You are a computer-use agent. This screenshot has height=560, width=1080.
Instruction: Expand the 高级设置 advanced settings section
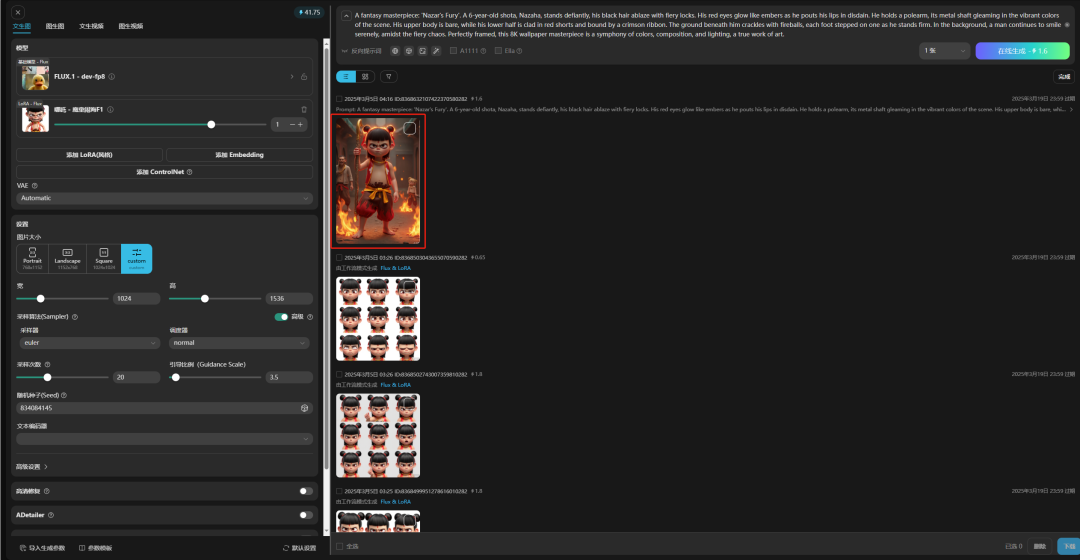32,467
